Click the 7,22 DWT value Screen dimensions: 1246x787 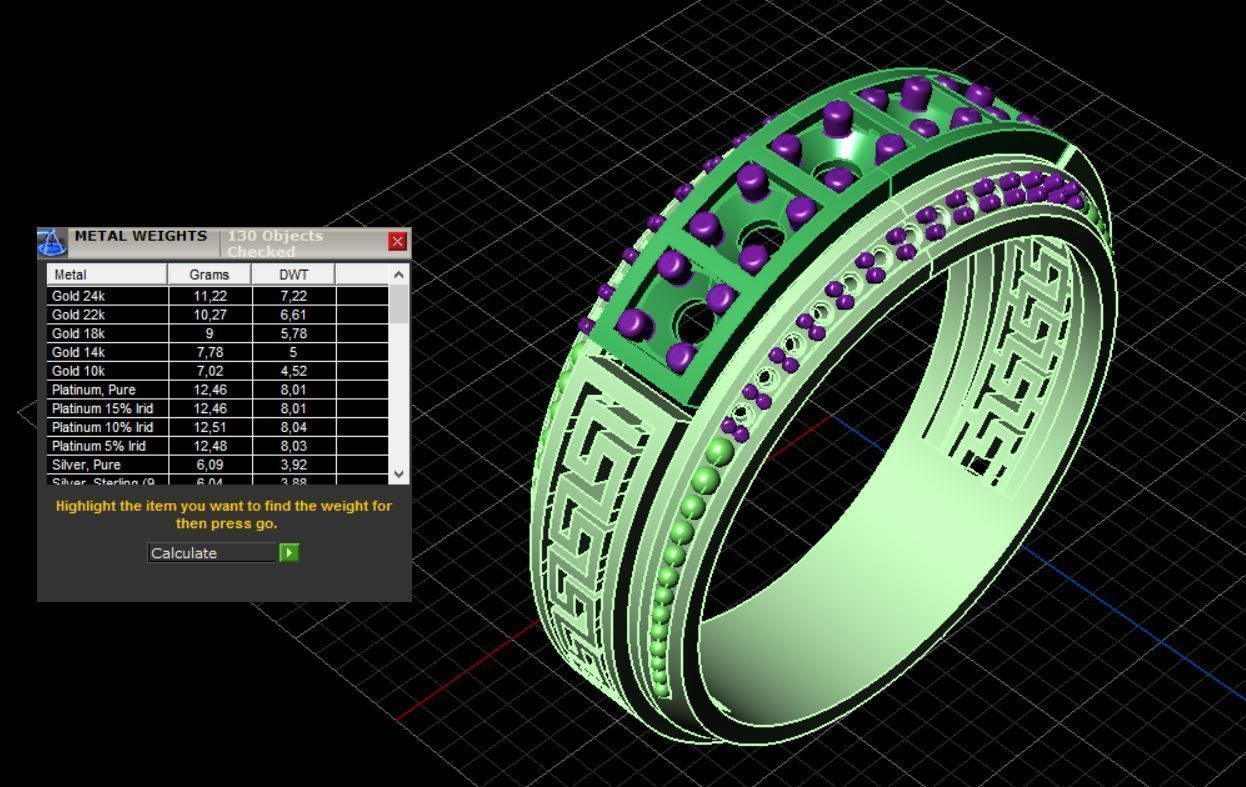point(293,296)
